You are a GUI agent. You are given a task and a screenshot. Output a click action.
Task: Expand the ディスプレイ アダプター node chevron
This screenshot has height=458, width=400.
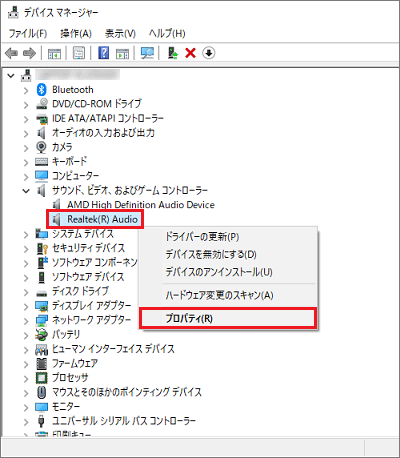26,306
